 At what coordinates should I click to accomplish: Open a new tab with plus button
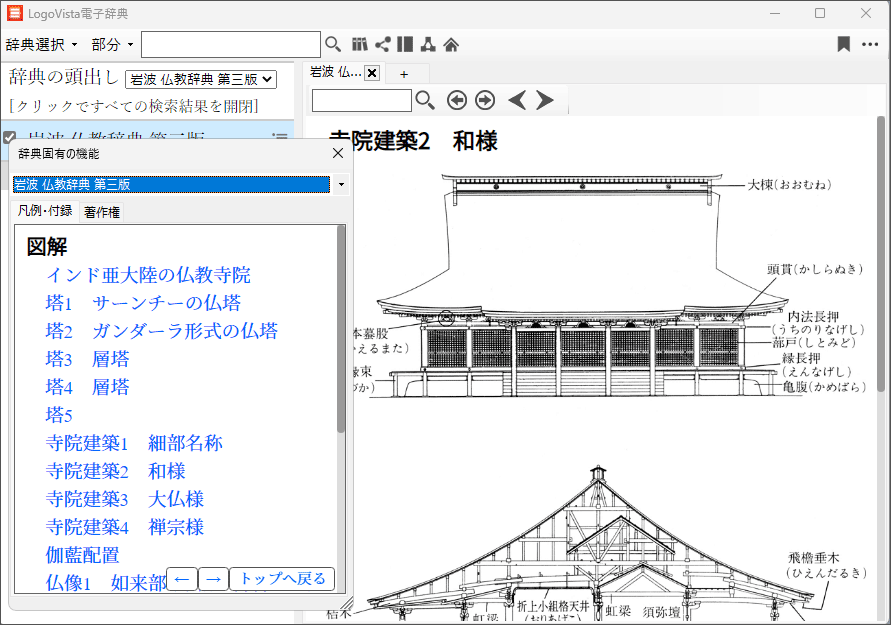[x=404, y=74]
